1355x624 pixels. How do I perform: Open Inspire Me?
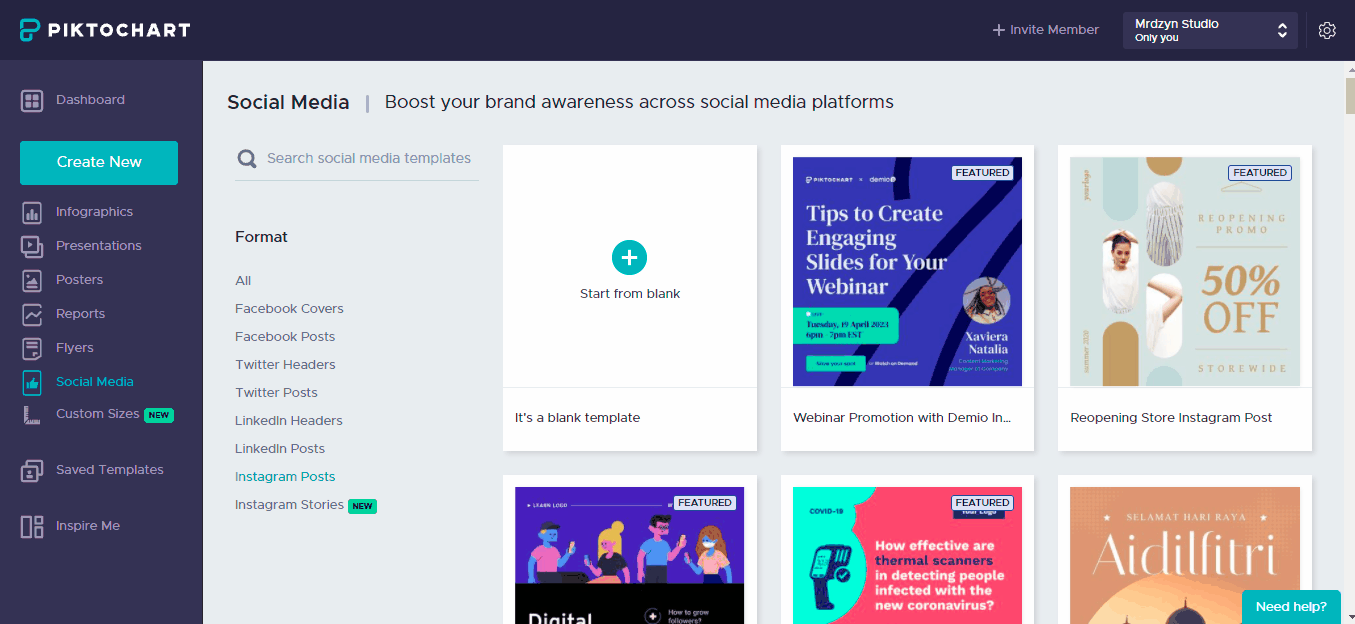point(87,526)
